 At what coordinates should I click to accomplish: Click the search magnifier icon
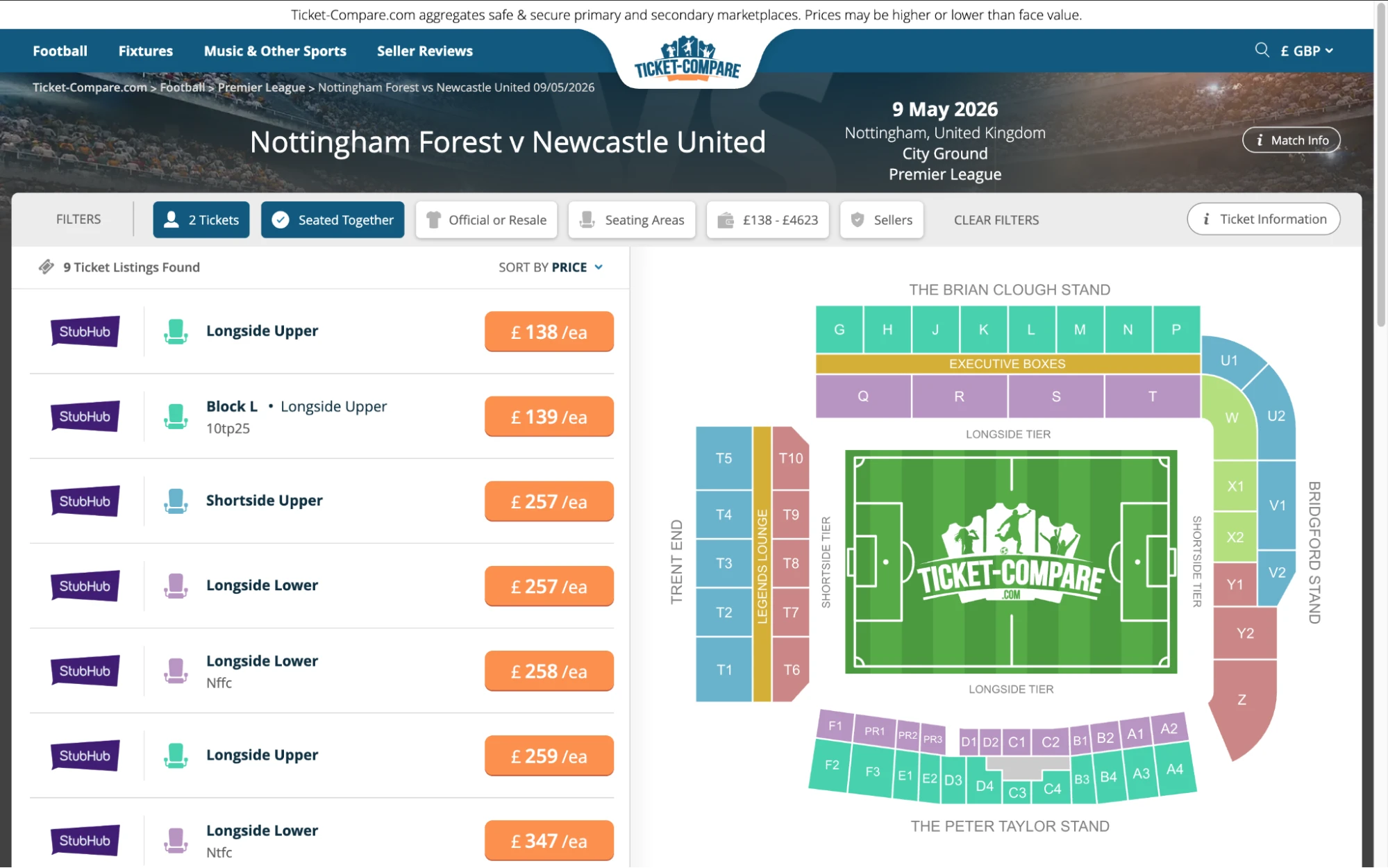pyautogui.click(x=1261, y=50)
